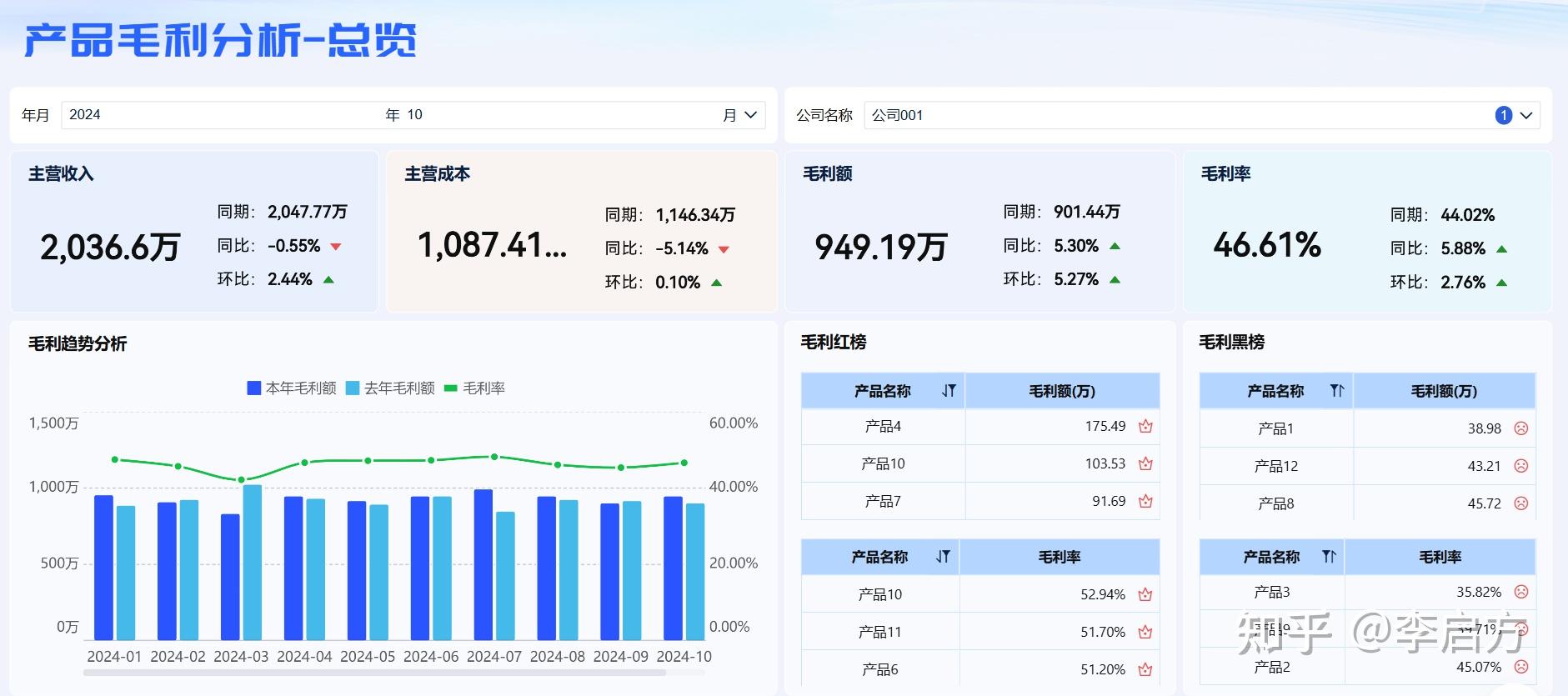Click the month value 10 field

560,115
